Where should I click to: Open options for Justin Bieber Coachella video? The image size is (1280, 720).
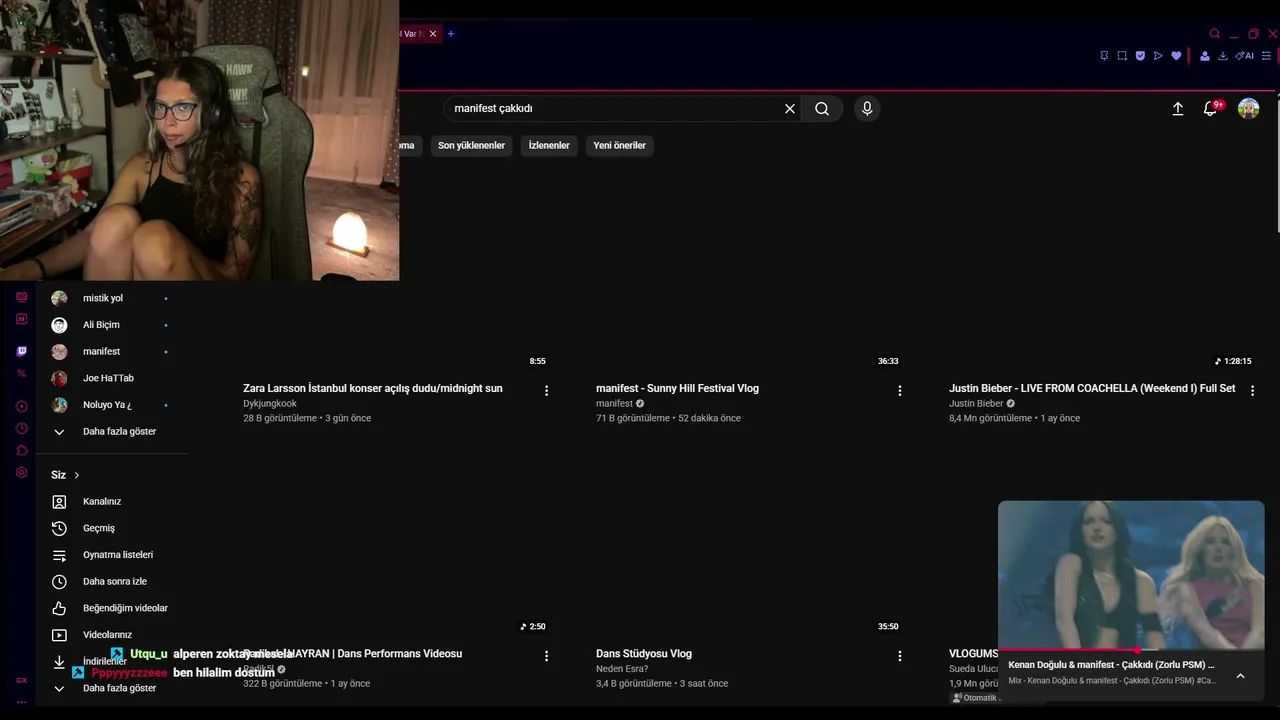tap(1252, 391)
